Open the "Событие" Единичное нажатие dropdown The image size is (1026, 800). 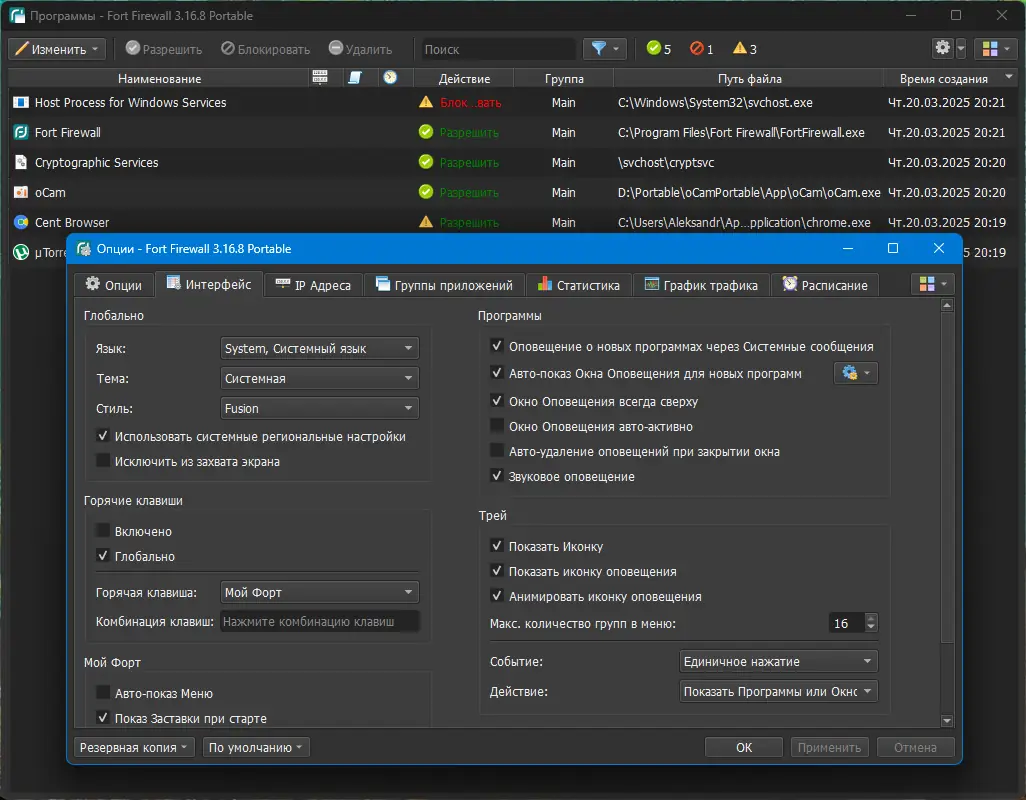coord(777,661)
